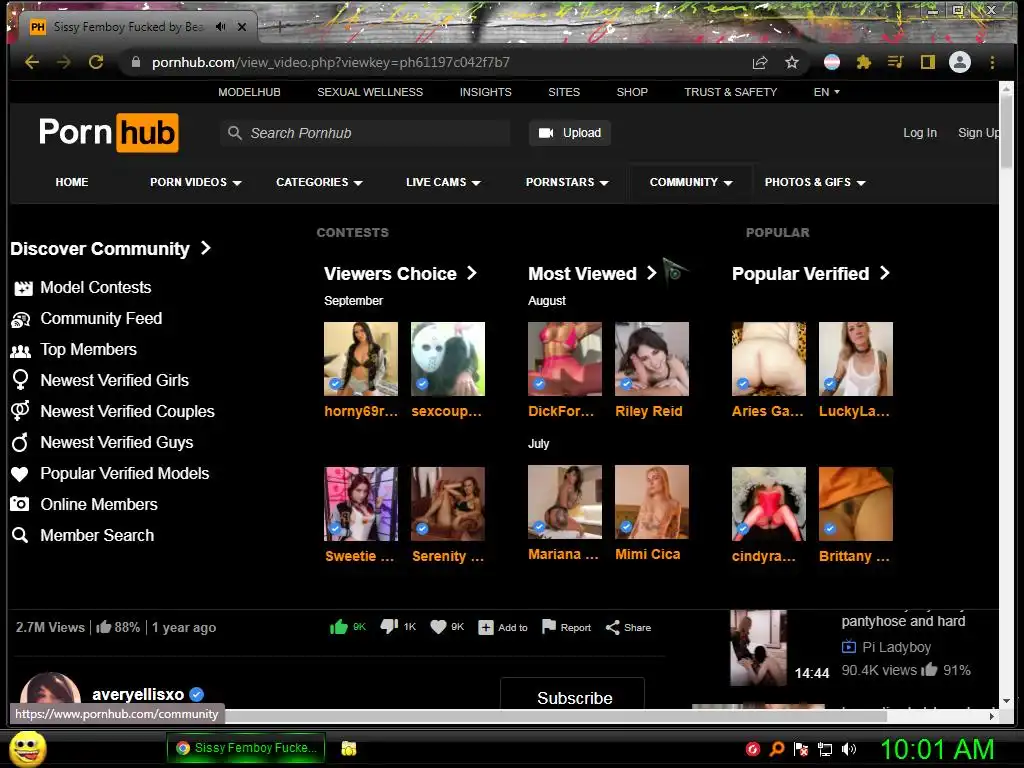1024x768 pixels.
Task: Open the SITES top menu item
Action: pos(564,92)
